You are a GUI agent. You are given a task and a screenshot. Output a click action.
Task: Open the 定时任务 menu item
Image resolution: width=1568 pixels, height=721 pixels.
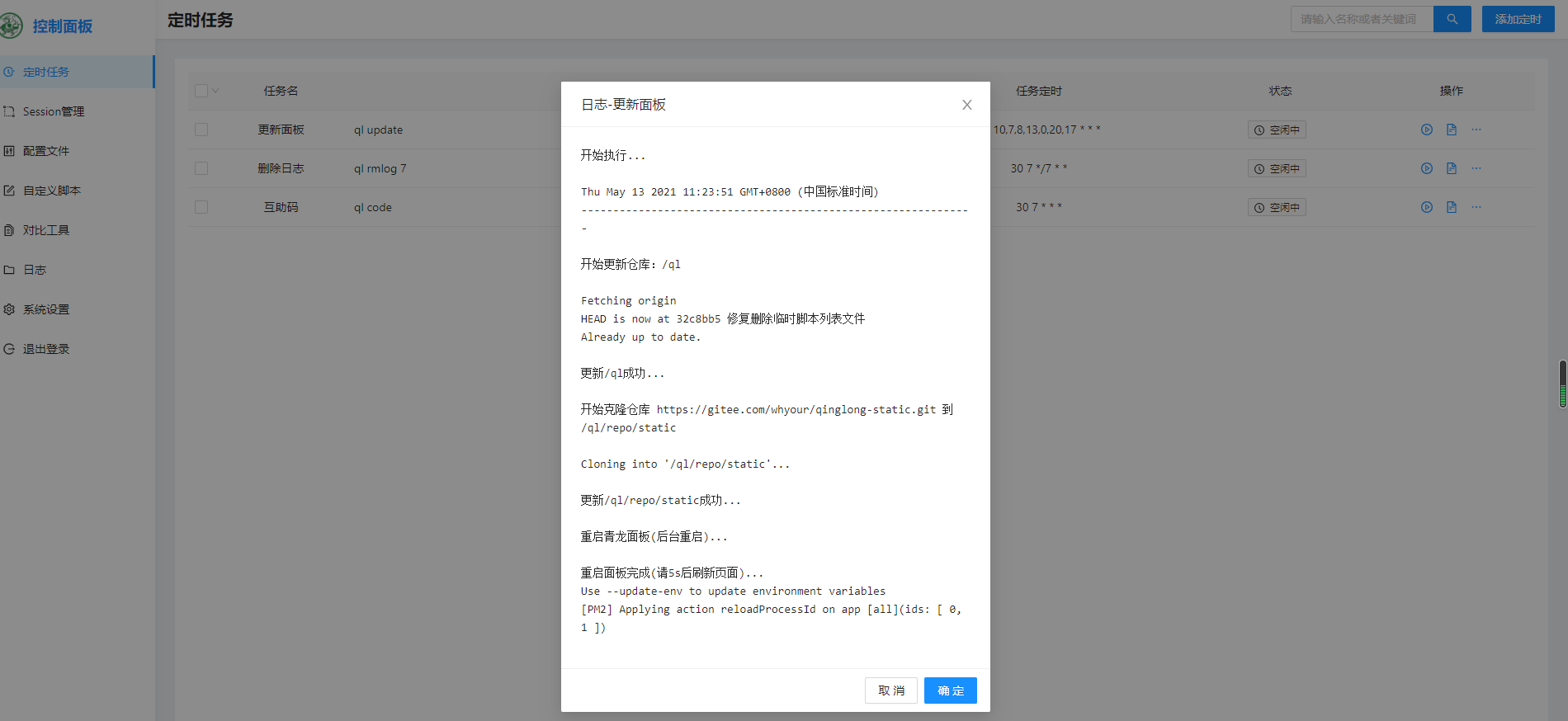pyautogui.click(x=77, y=72)
